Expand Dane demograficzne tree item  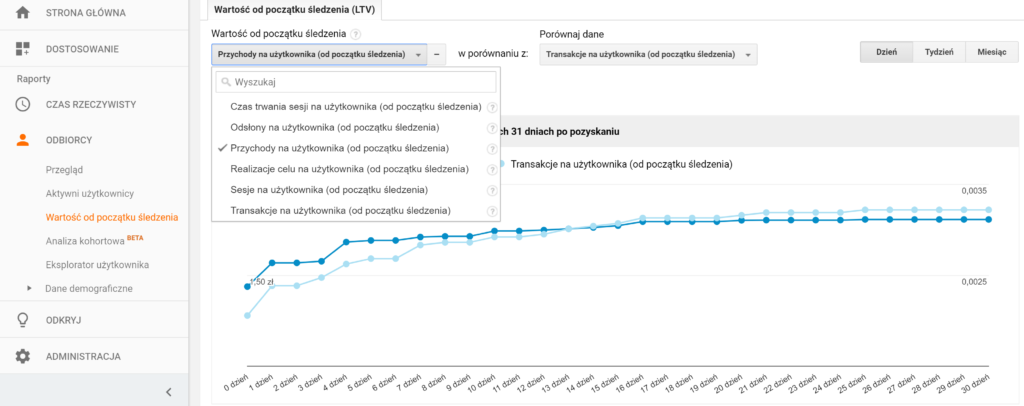[x=29, y=288]
